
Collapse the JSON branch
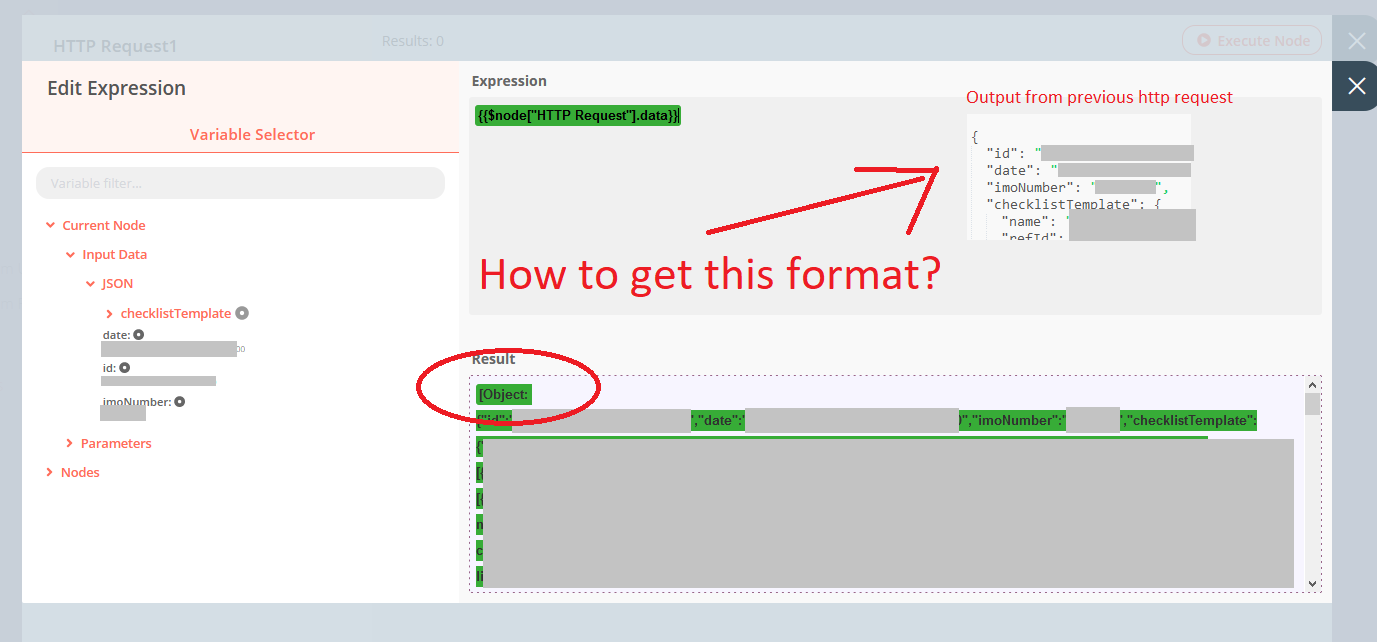90,283
